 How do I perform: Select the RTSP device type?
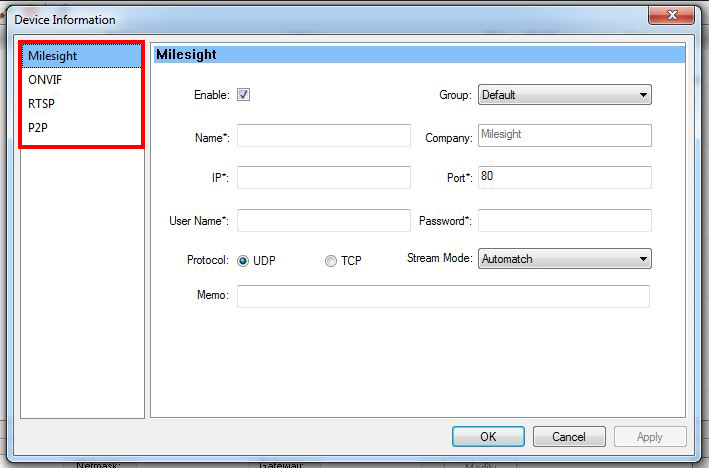click(x=81, y=104)
